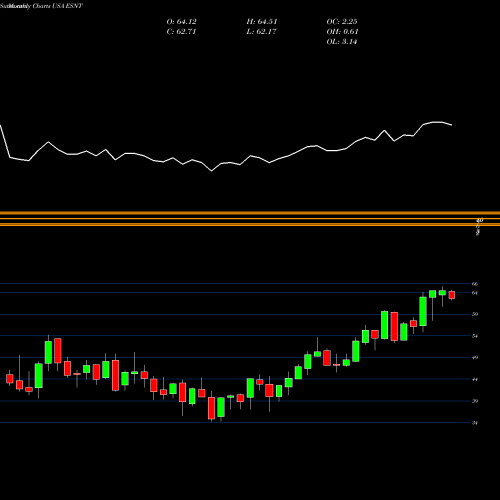500x500 pixels.
Task: Click the 'OL: 3.14' reading
Action: [x=342, y=42]
